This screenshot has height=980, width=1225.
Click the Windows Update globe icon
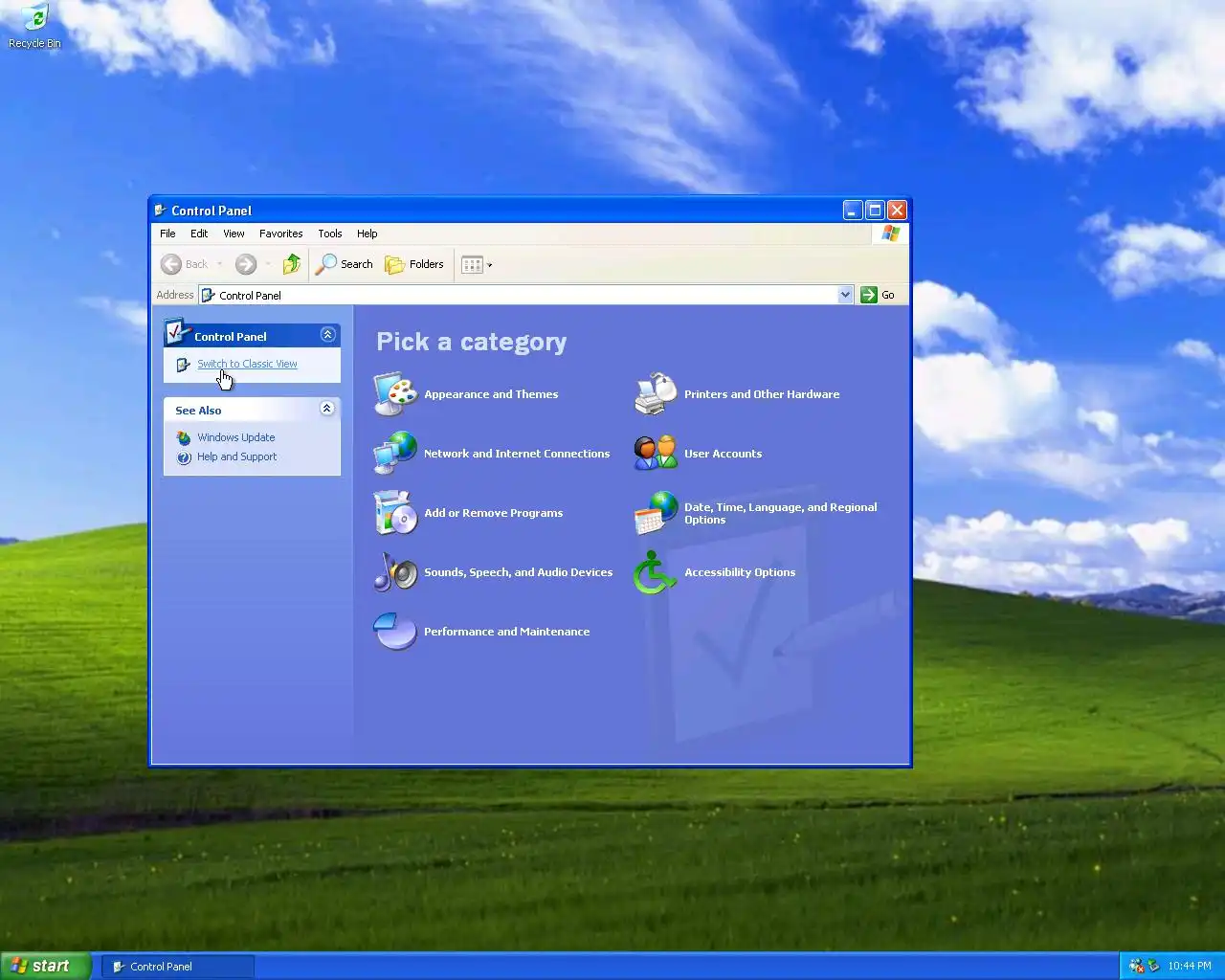(184, 437)
